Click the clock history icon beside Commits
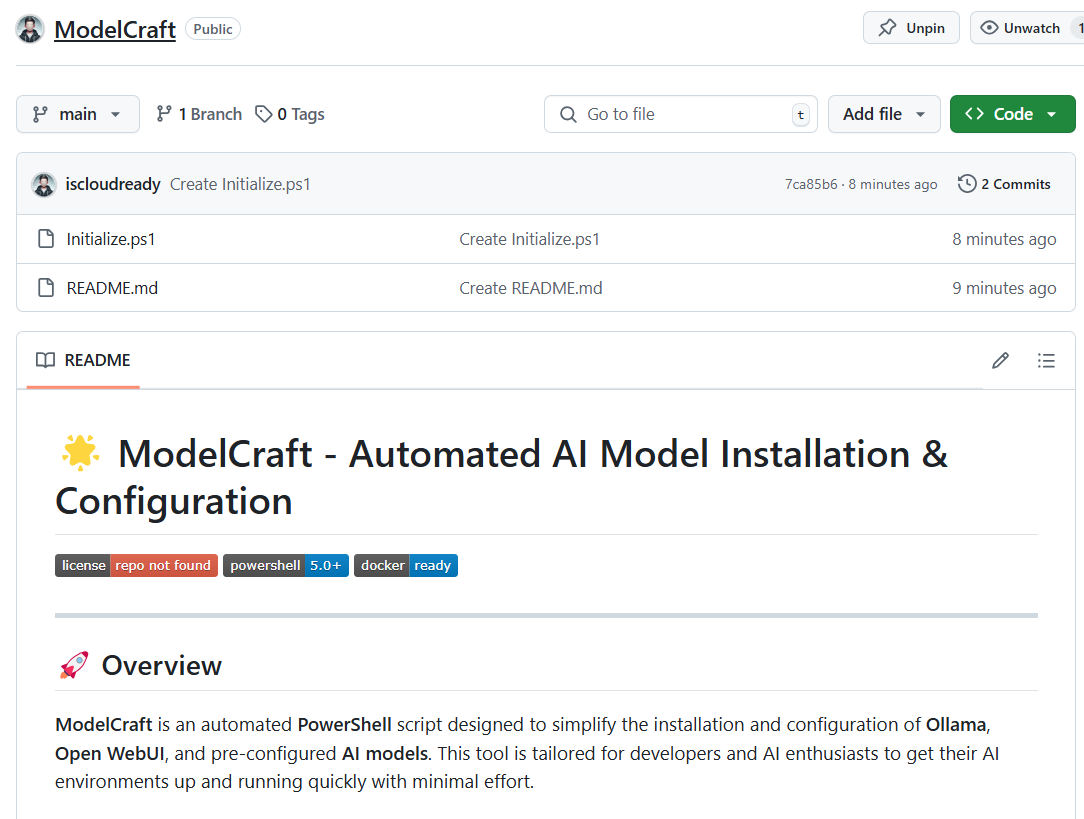This screenshot has height=819, width=1084. (x=967, y=184)
